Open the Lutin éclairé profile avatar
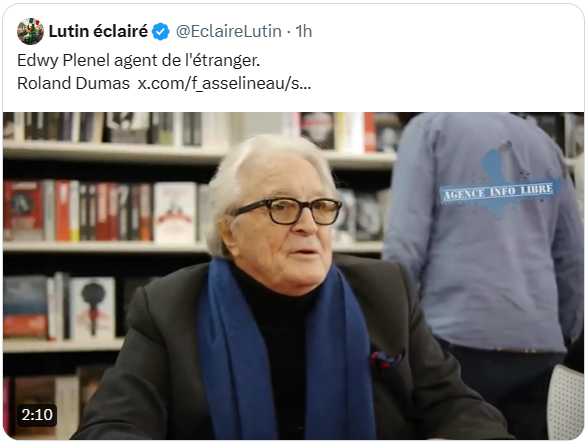The width and height of the screenshot is (587, 443). (x=30, y=31)
